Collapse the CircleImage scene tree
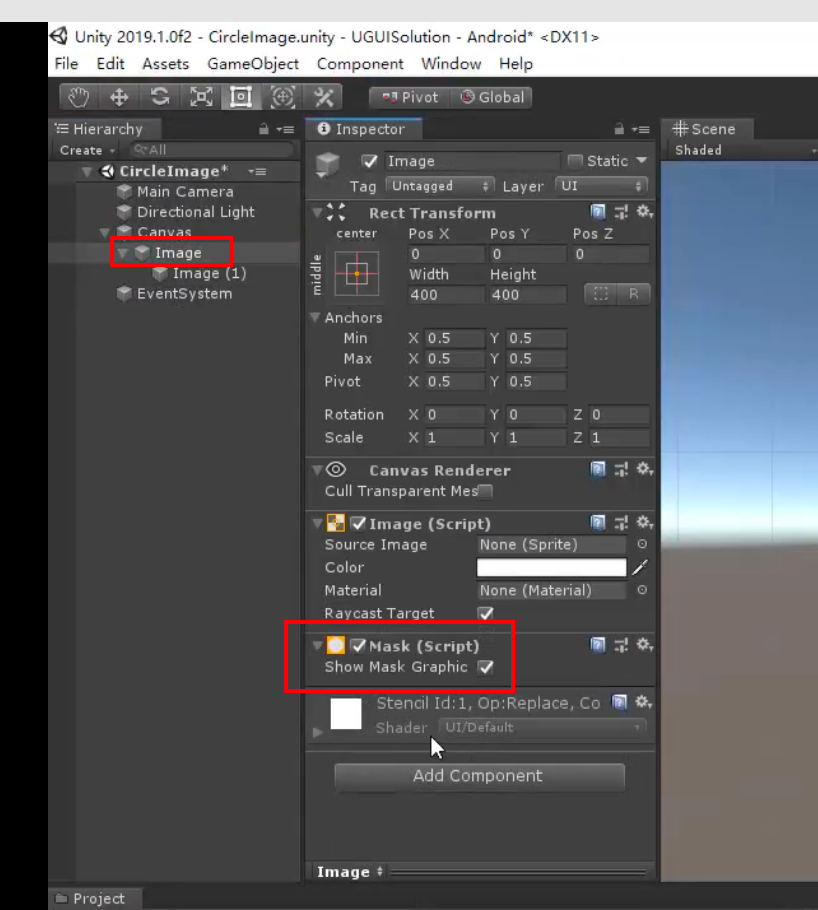Image resolution: width=818 pixels, height=910 pixels. [x=87, y=171]
